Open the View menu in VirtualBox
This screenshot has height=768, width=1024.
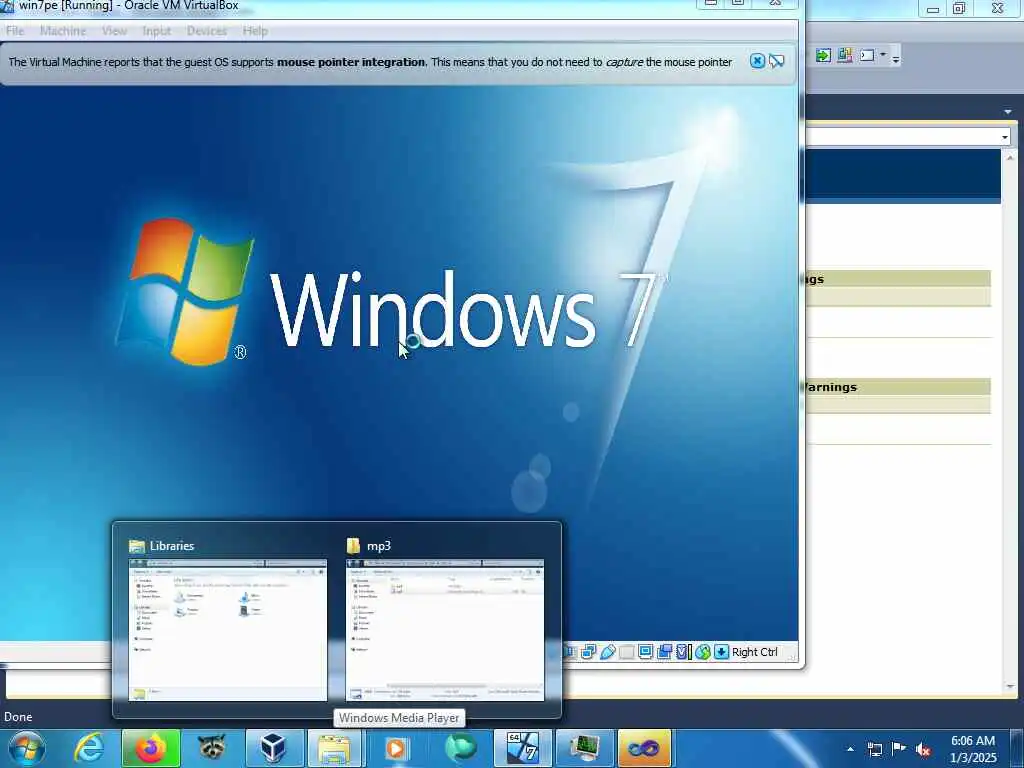tap(114, 31)
